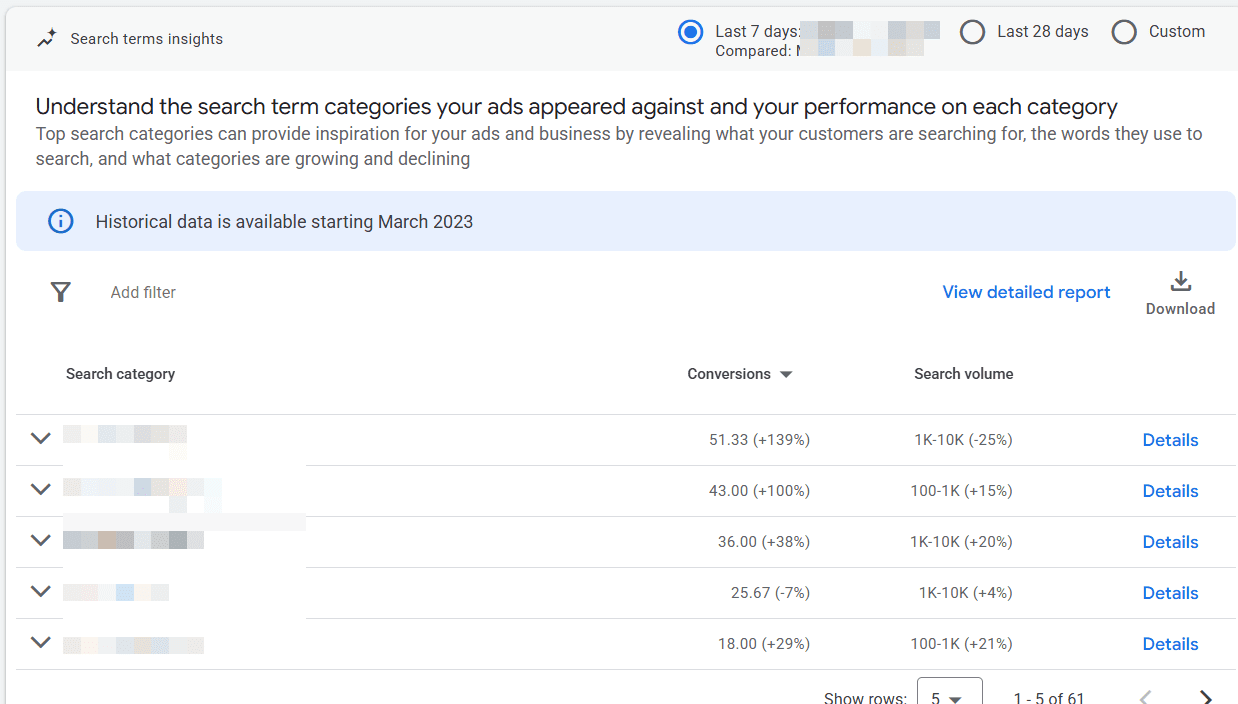Screen dimensions: 1238x704
Task: Click the Add filter input field
Action: [143, 292]
